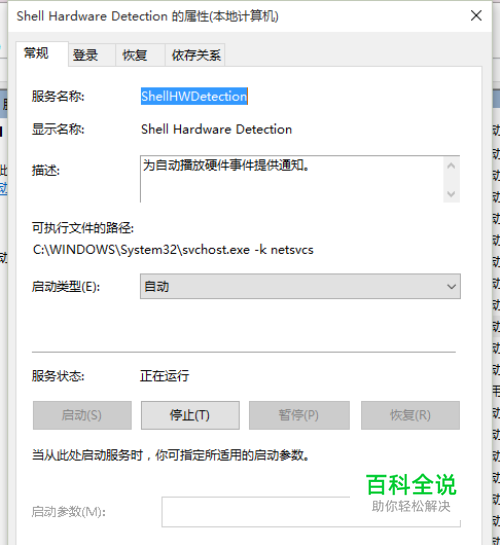Click the 服务状态 label
The width and height of the screenshot is (500, 545).
coord(58,376)
